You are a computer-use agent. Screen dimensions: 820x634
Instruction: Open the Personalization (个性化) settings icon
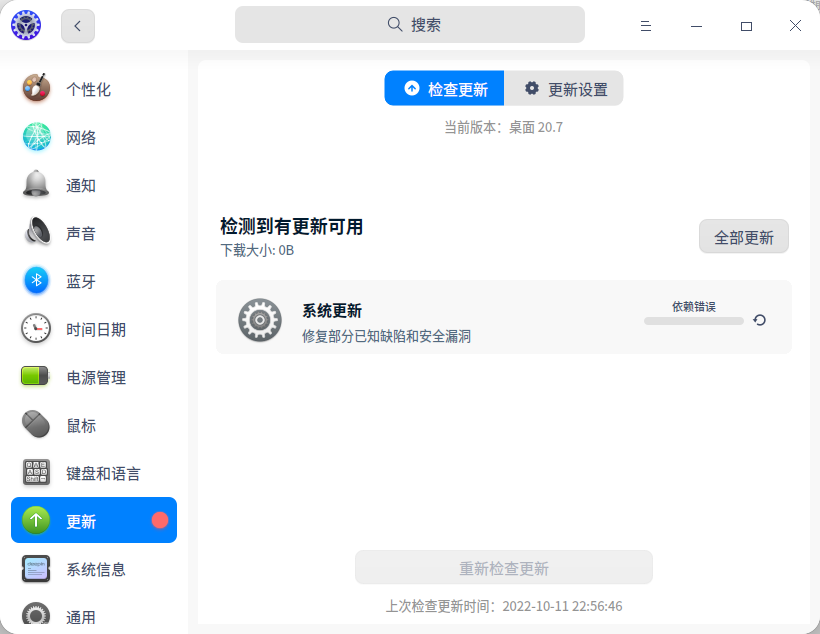35,88
